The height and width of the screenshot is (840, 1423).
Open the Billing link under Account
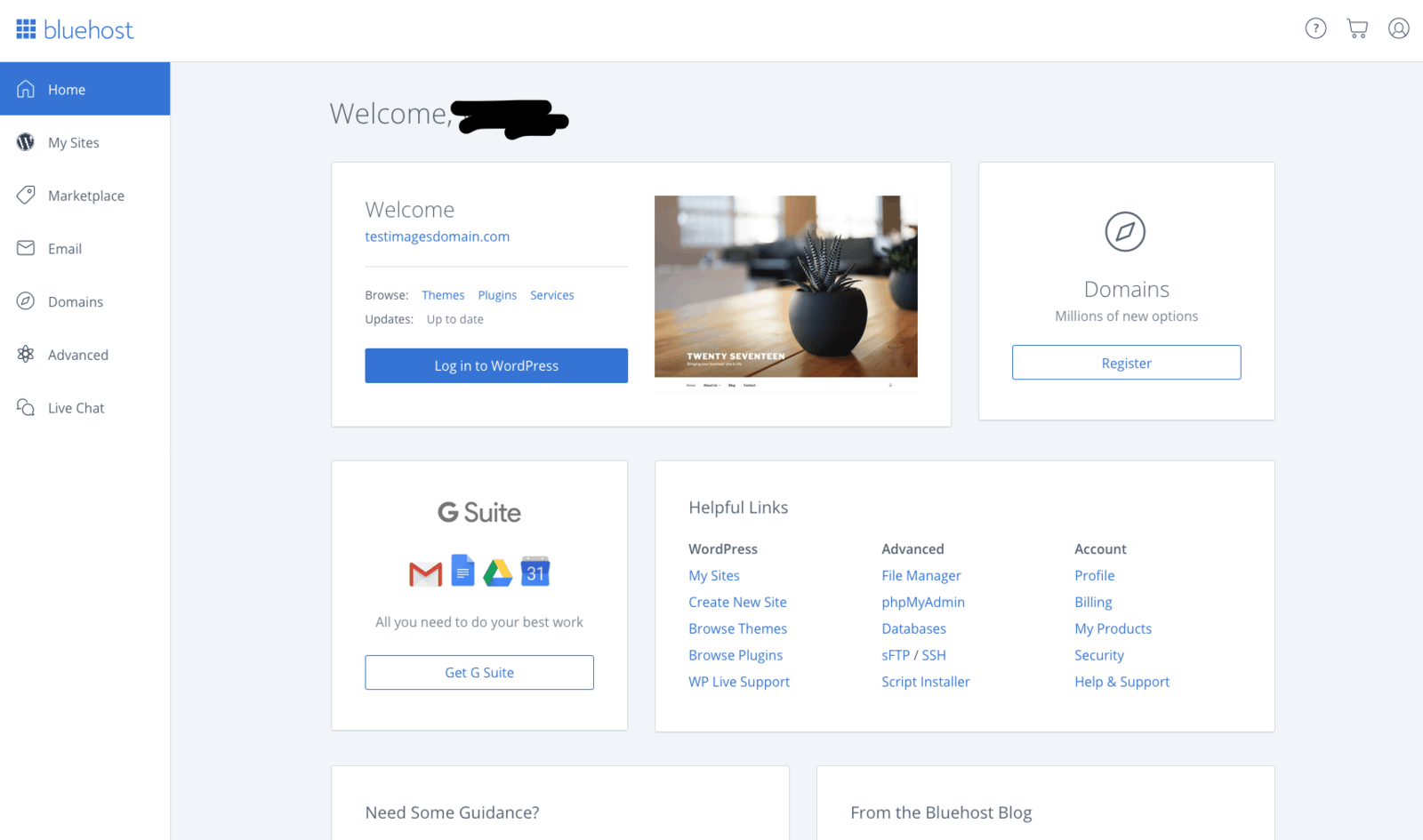[1093, 603]
